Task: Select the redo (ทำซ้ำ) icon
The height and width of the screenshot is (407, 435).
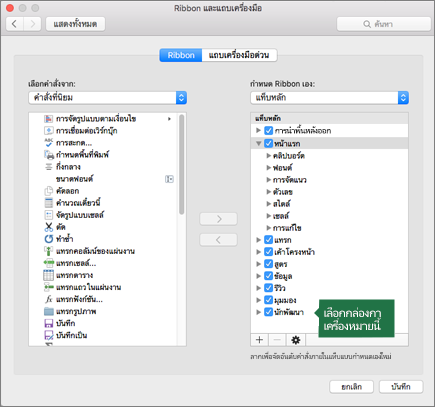Action: pos(49,239)
